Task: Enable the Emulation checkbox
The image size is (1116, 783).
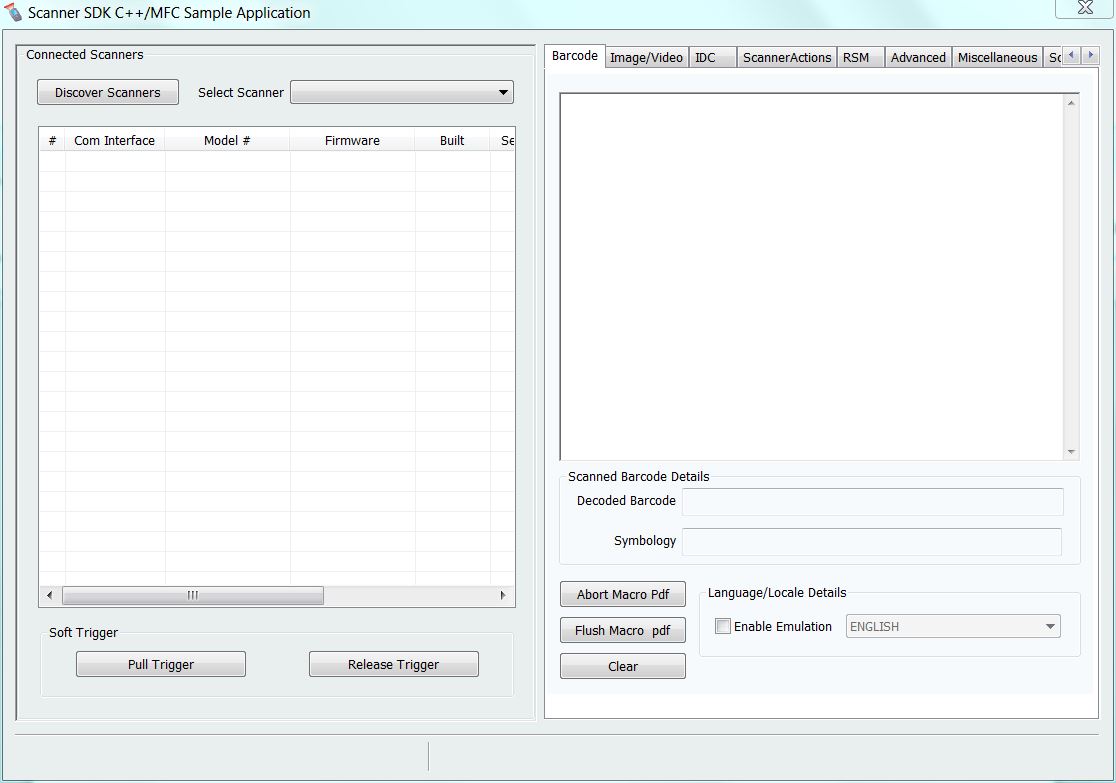Action: click(723, 627)
